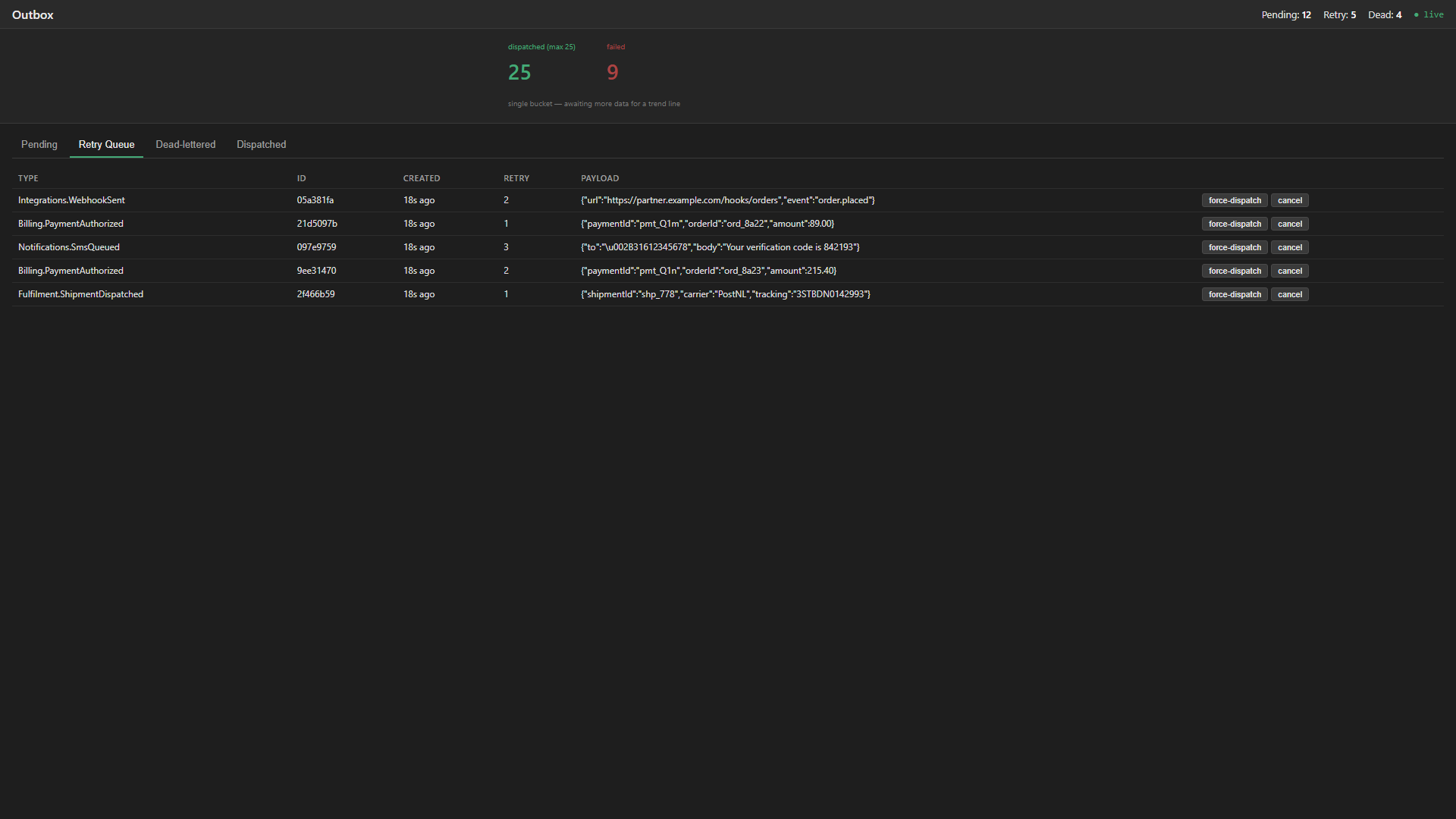Force-dispatch message 21d5097b
Screen dimensions: 1456x819
point(1235,224)
